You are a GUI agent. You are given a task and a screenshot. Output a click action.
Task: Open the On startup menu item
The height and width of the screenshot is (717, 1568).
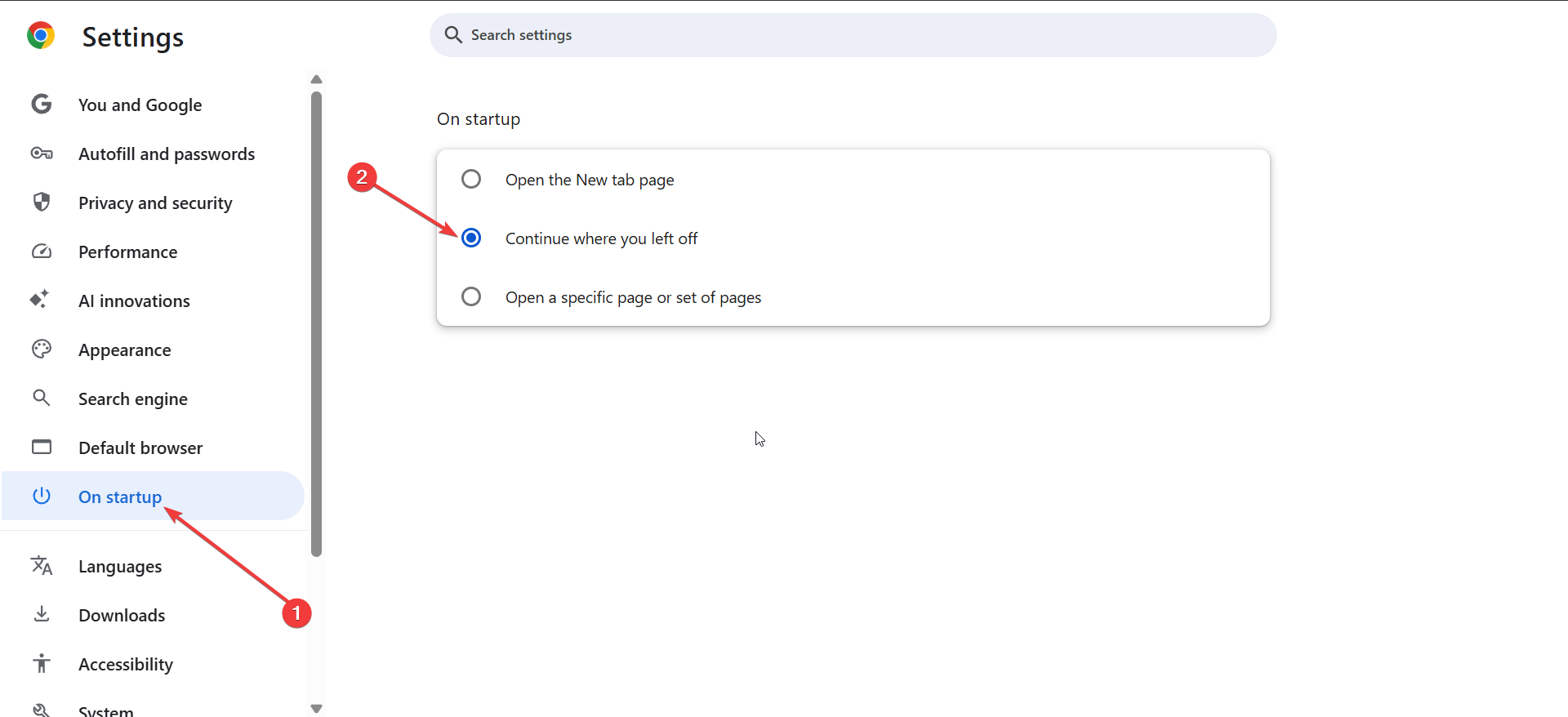tap(120, 497)
